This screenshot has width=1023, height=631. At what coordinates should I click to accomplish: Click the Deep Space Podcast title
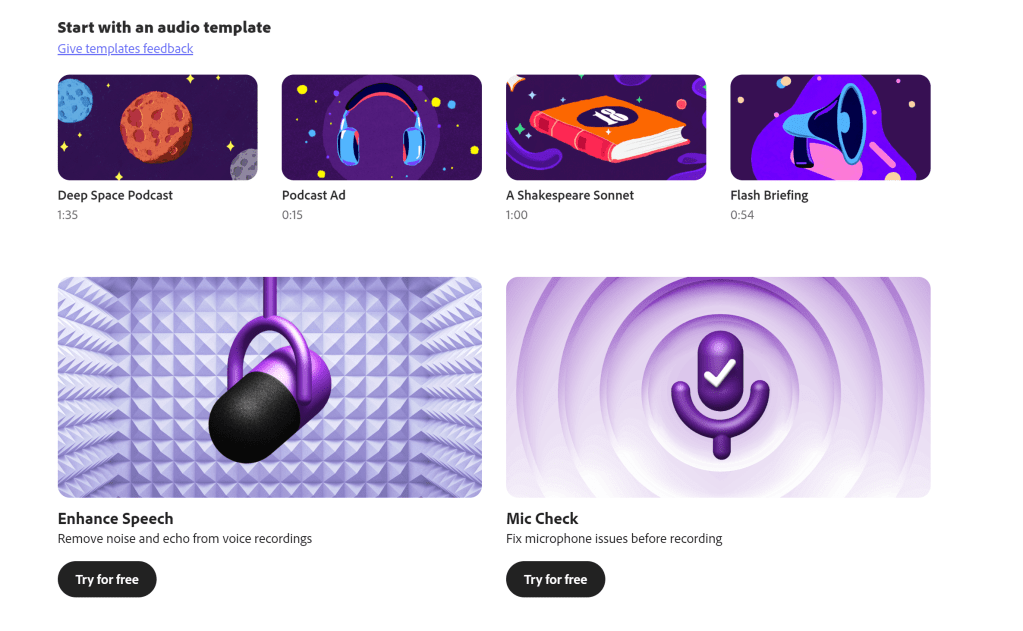click(x=115, y=195)
